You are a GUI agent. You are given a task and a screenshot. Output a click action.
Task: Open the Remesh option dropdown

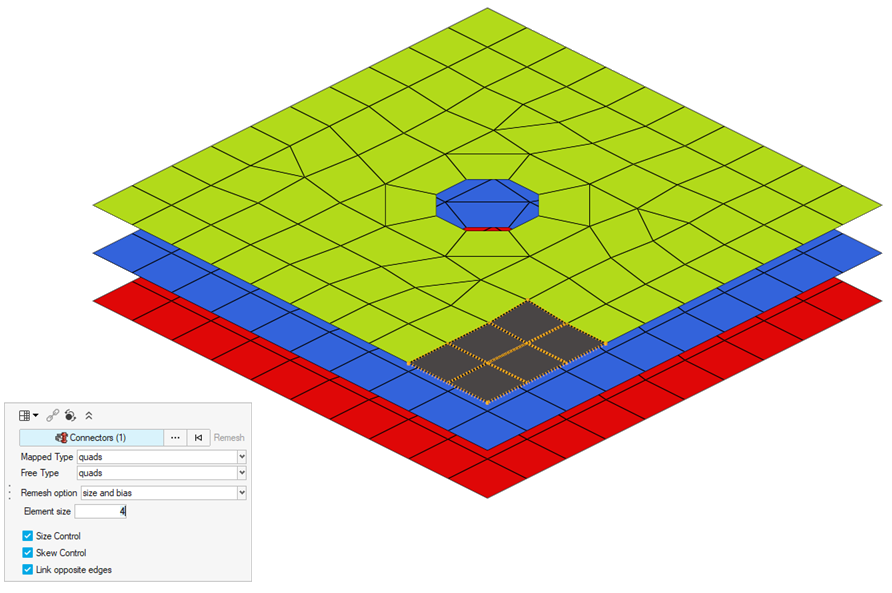point(164,493)
